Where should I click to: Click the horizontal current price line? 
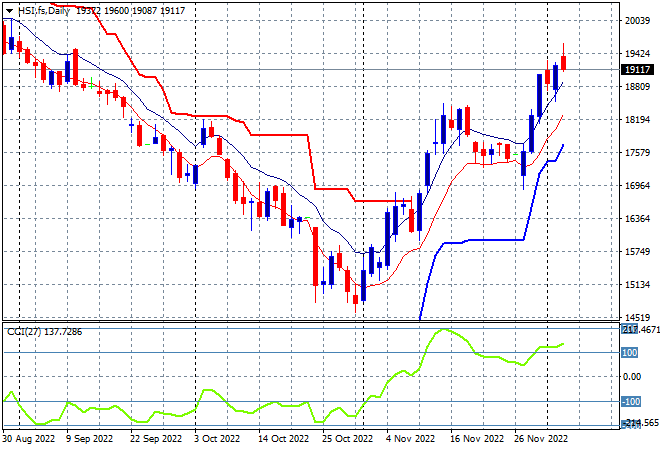(311, 69)
